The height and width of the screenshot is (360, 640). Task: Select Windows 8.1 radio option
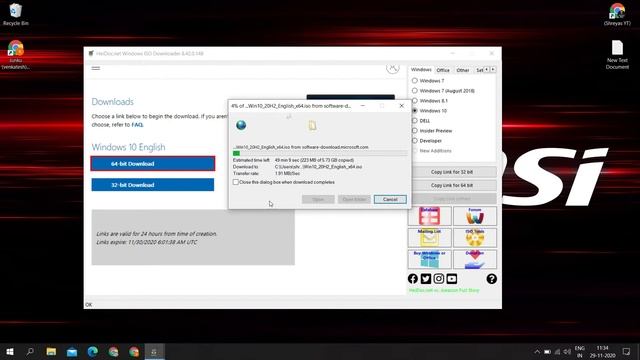pyautogui.click(x=429, y=101)
